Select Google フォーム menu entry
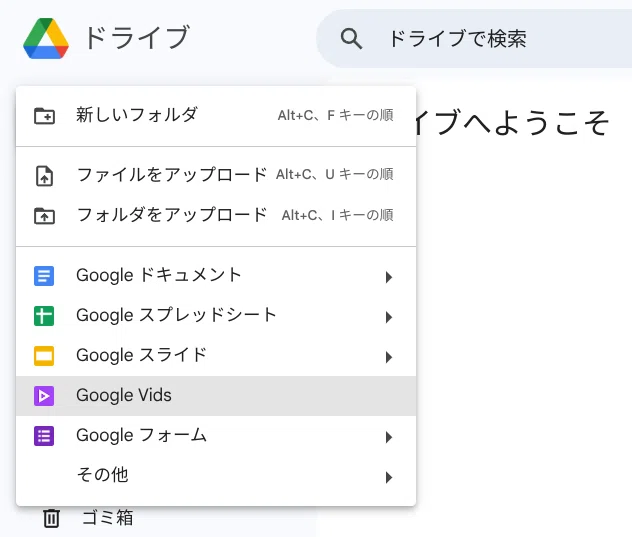 pos(216,436)
